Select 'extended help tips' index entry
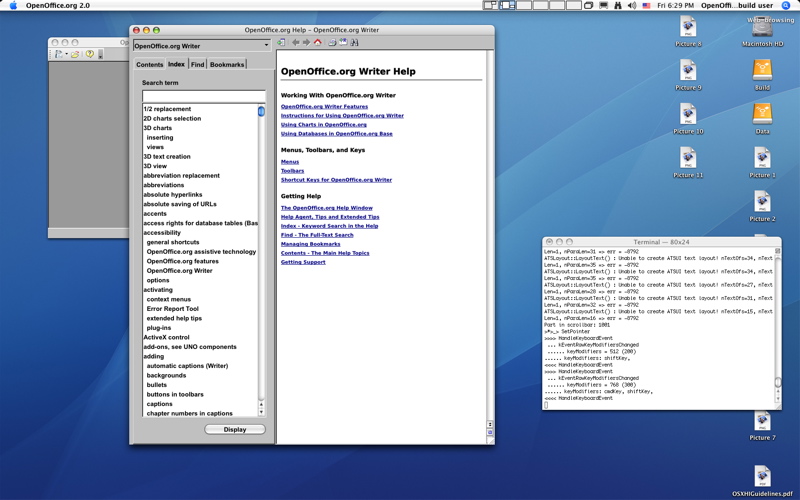 [174, 318]
